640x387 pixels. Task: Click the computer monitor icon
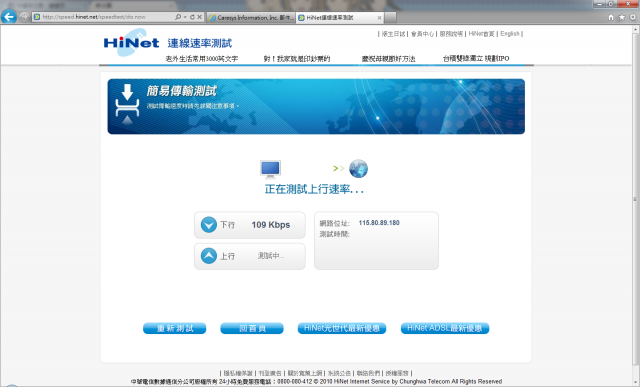[x=271, y=169]
